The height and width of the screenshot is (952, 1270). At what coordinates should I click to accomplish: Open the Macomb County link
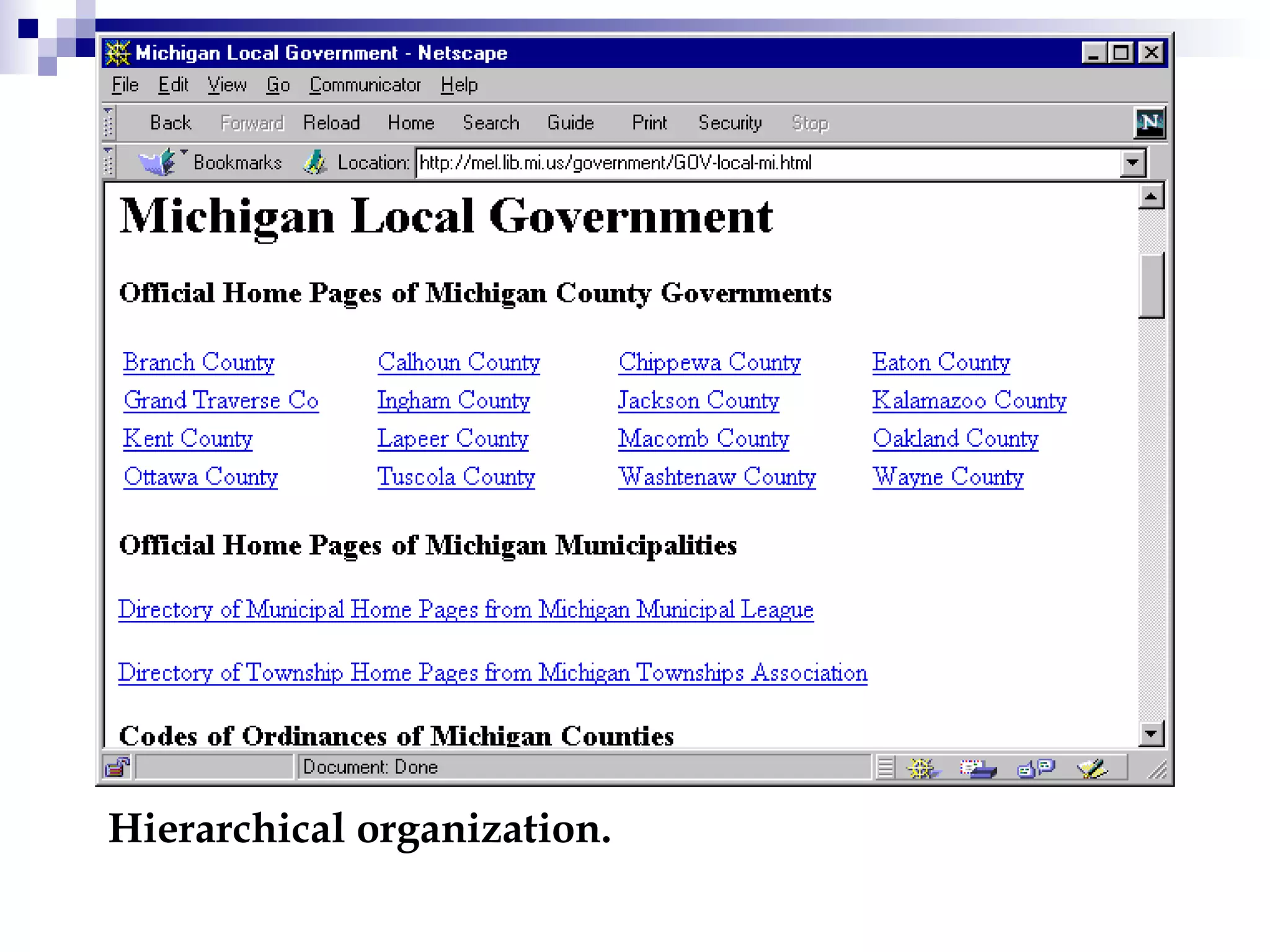pos(703,438)
